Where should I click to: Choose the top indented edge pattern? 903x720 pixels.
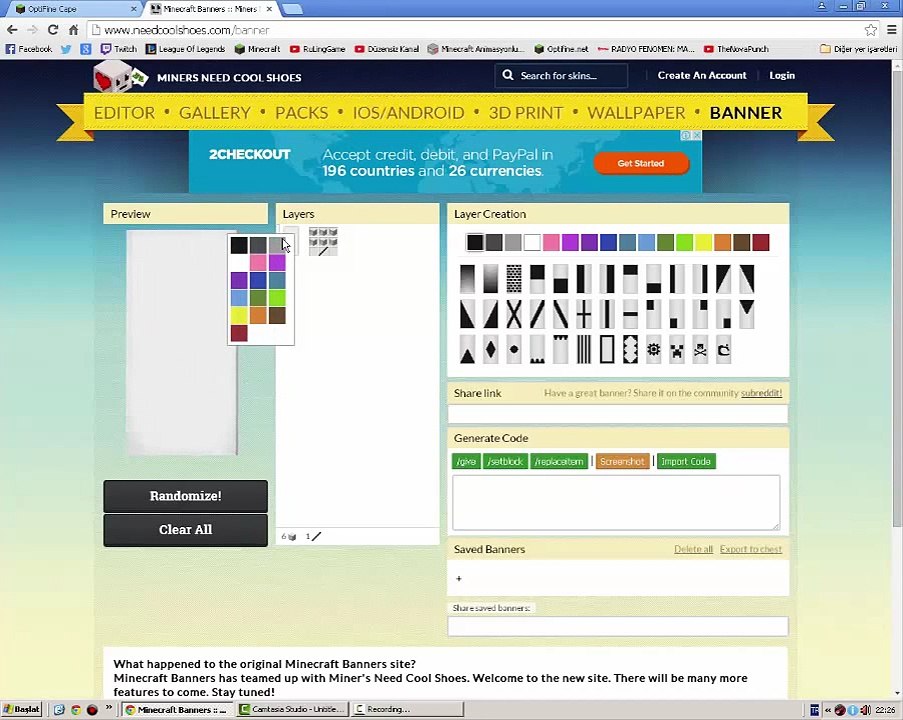pos(560,349)
